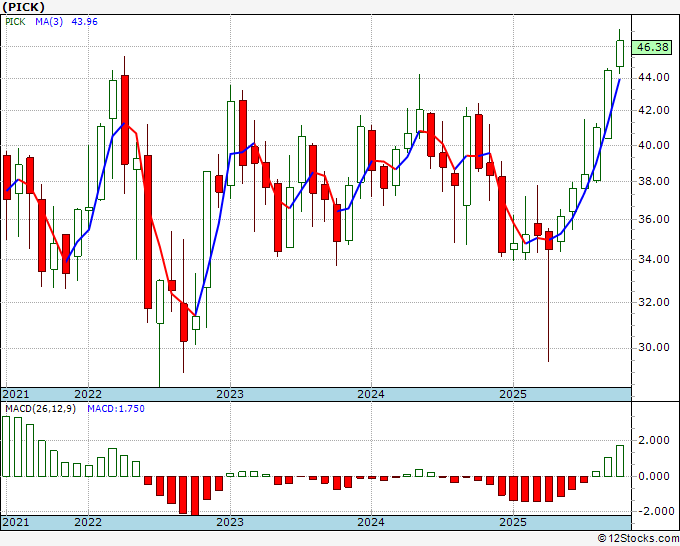Click the 34.00 price axis label
The width and height of the screenshot is (680, 546).
[x=654, y=259]
